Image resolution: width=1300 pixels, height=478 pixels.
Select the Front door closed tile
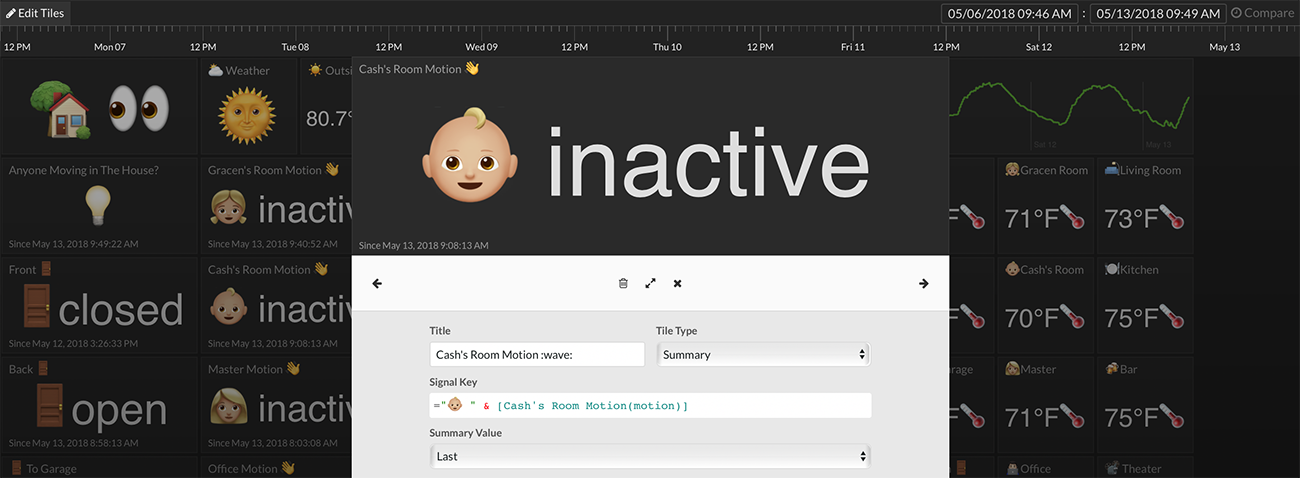pyautogui.click(x=100, y=305)
